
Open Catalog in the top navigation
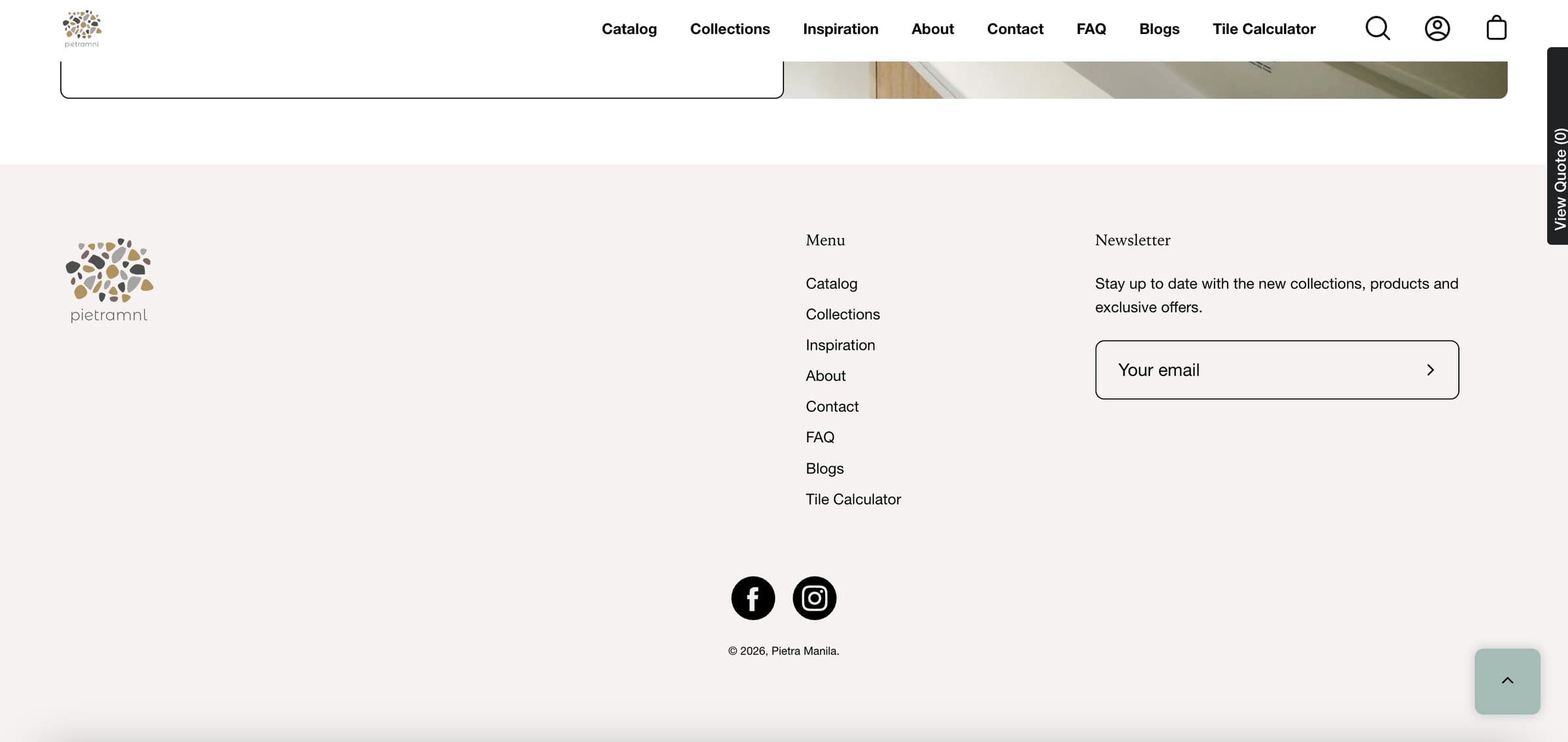tap(629, 29)
